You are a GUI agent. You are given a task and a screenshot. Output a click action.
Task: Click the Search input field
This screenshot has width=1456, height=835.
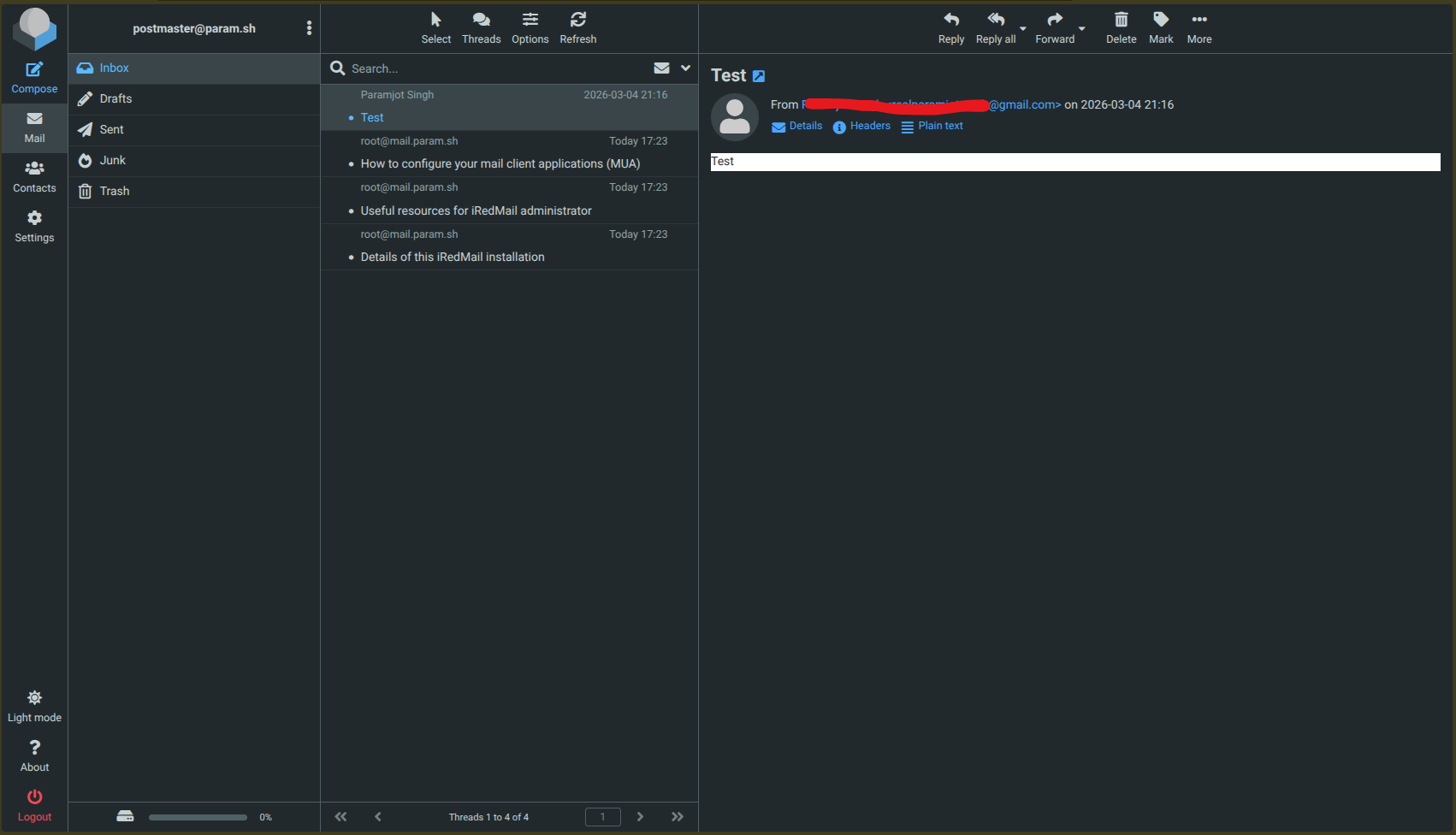[496, 68]
